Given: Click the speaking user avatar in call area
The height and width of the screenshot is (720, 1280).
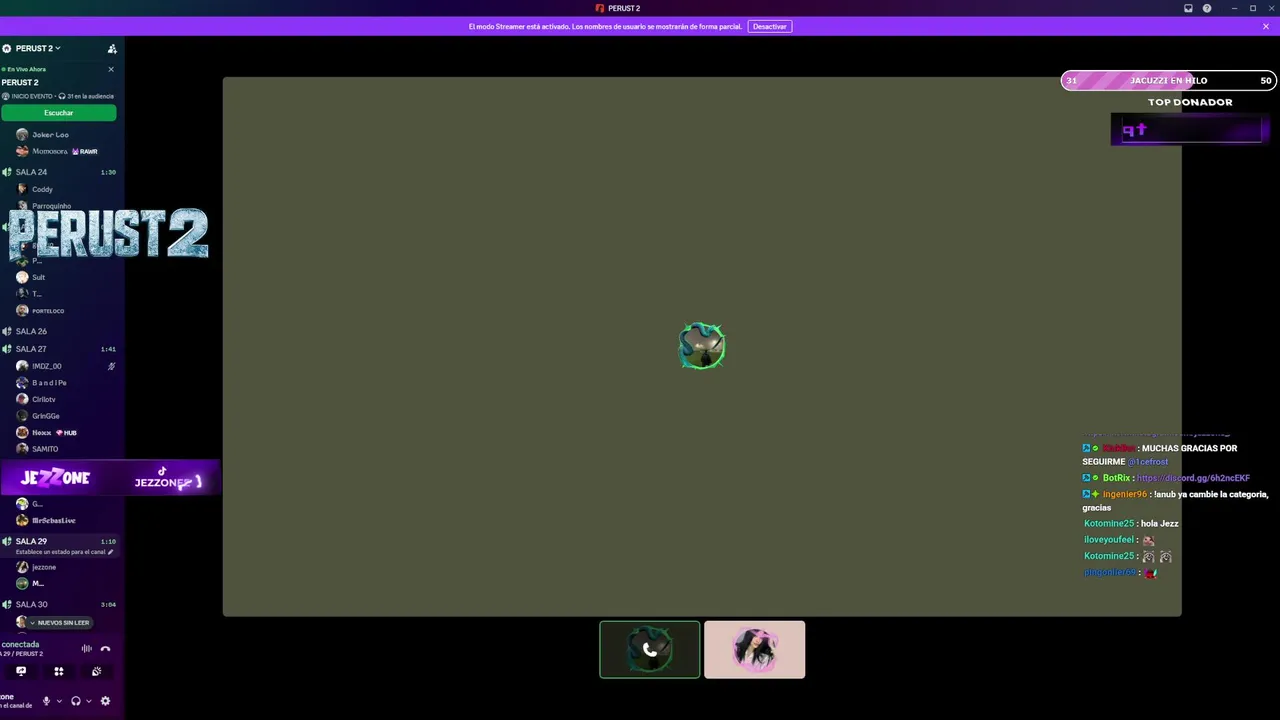Looking at the screenshot, I should point(702,346).
